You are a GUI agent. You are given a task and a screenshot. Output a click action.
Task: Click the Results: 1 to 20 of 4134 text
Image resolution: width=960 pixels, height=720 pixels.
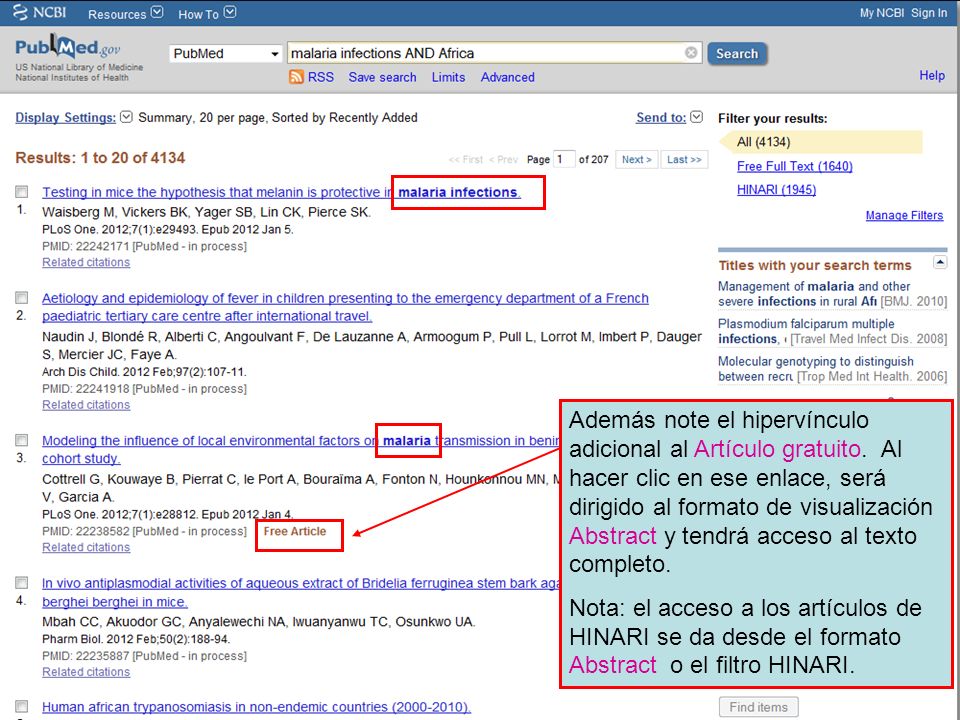point(100,158)
